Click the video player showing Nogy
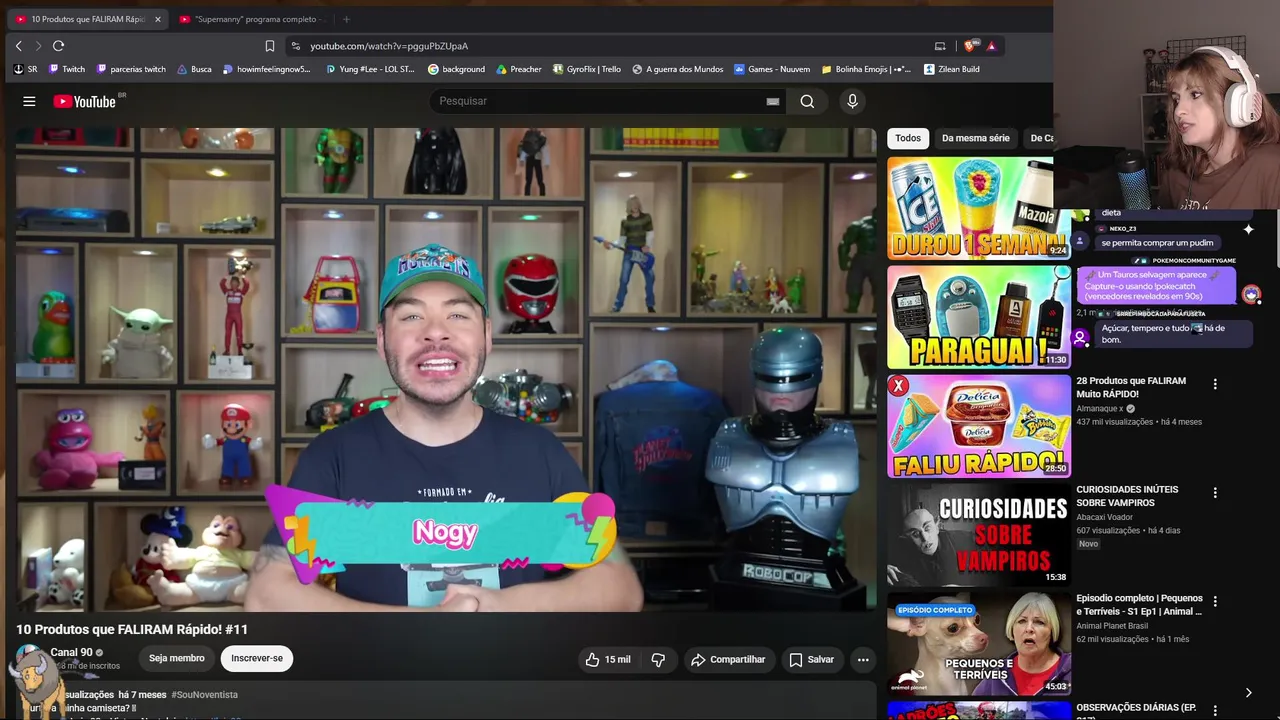The image size is (1280, 720). [446, 369]
